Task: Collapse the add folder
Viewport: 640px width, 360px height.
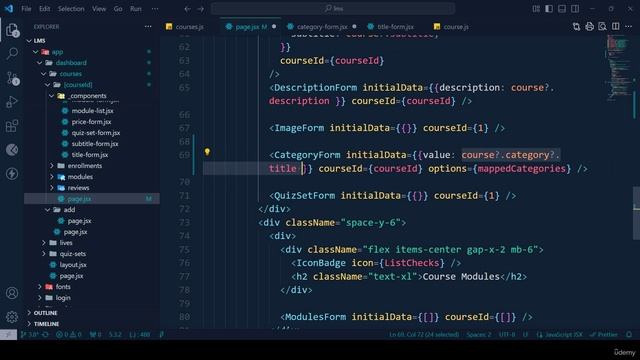Action: [48, 210]
